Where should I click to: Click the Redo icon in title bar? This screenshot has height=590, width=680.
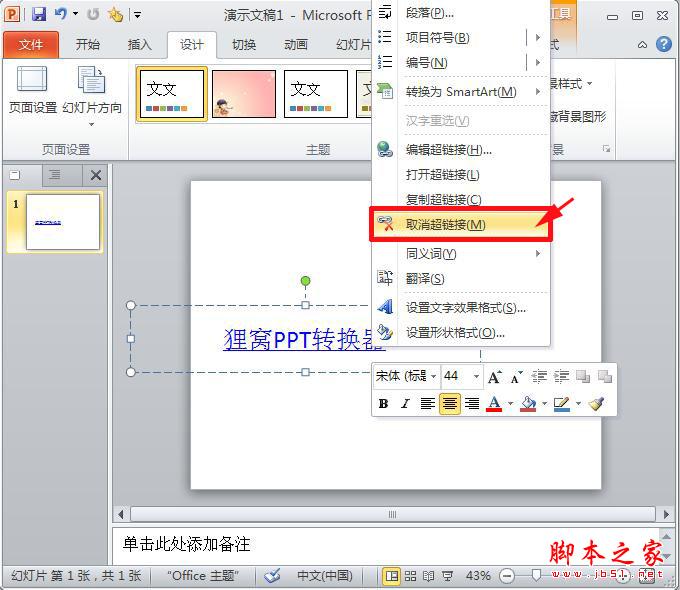92,15
